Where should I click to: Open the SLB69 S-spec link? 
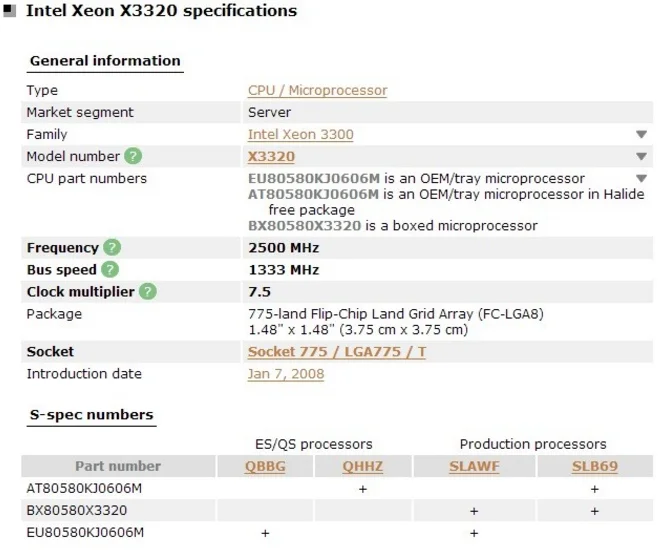click(x=595, y=466)
